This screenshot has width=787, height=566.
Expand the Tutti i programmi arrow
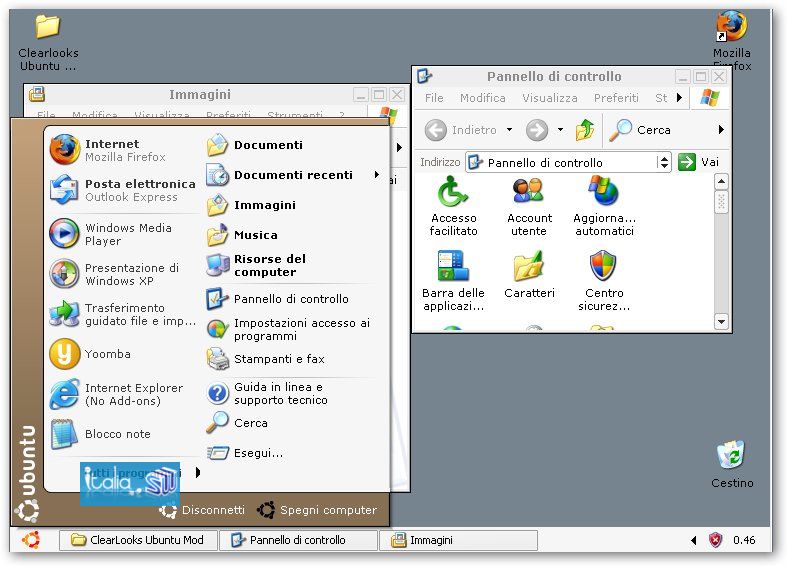198,472
